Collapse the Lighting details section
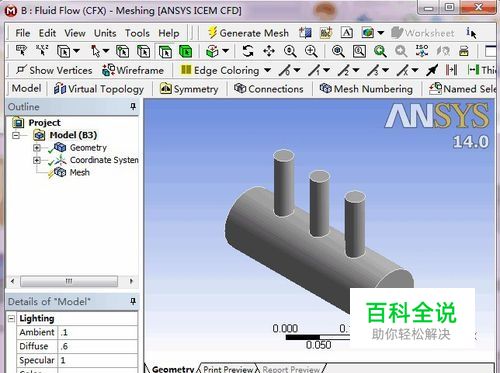The image size is (500, 373). (x=11, y=319)
